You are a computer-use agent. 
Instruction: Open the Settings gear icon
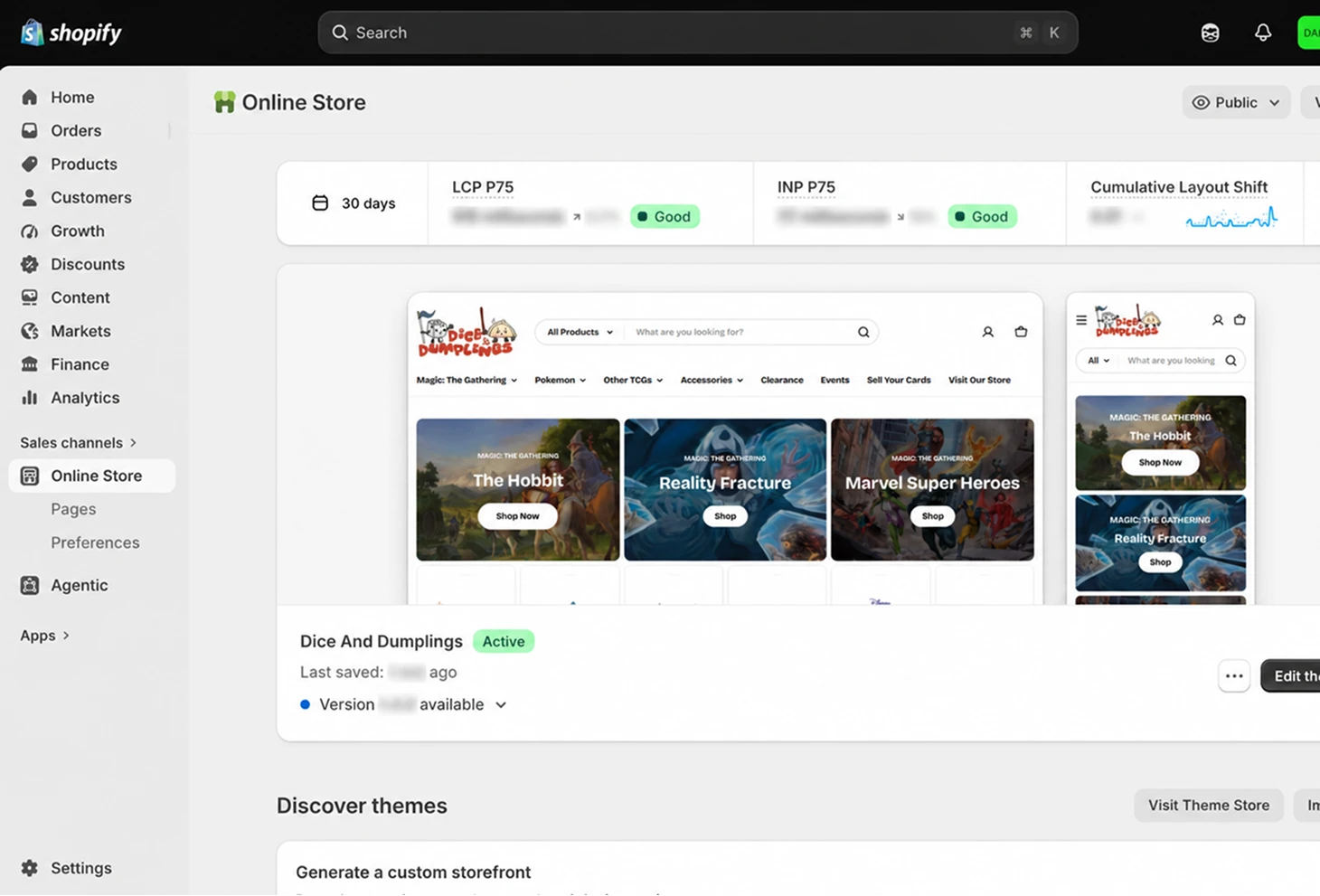click(30, 868)
